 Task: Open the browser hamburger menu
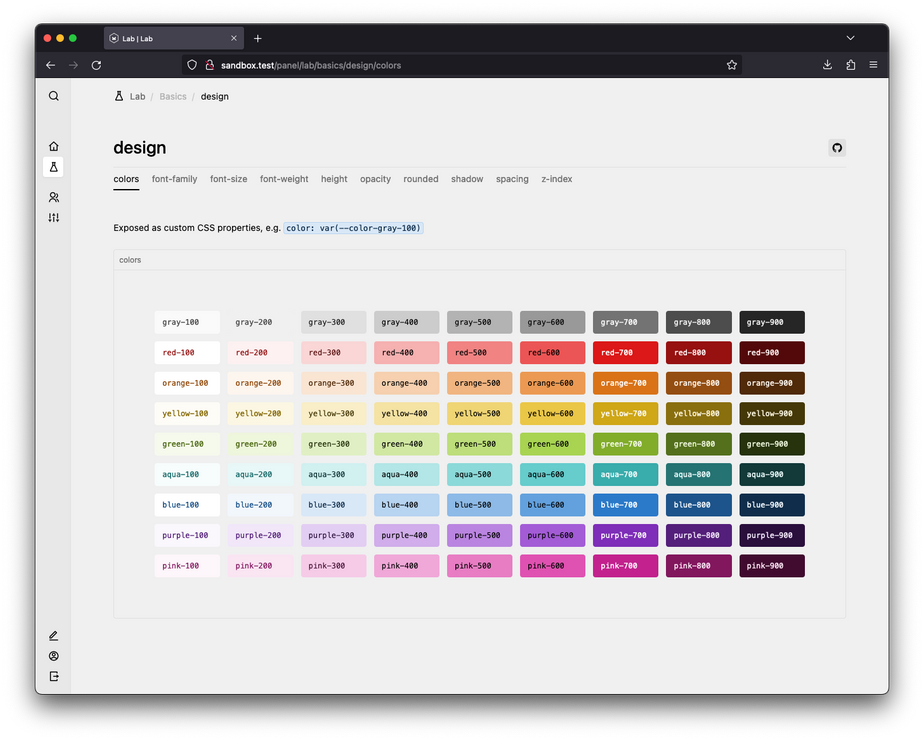[873, 65]
